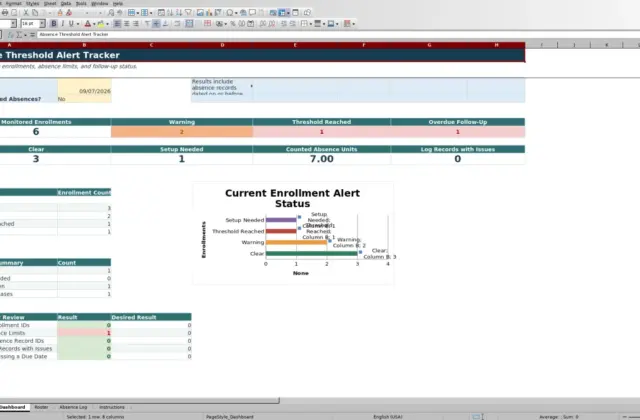The width and height of the screenshot is (640, 420).
Task: Align cell text left
Action: point(117,24)
